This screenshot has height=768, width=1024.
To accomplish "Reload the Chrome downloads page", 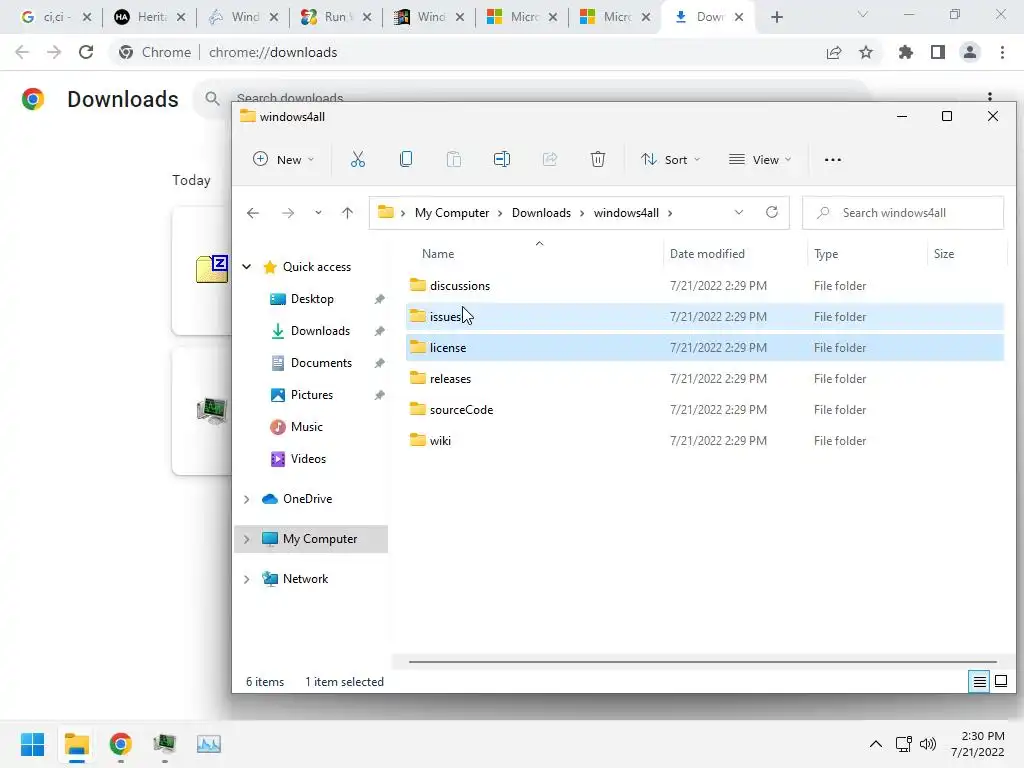I will coord(86,52).
